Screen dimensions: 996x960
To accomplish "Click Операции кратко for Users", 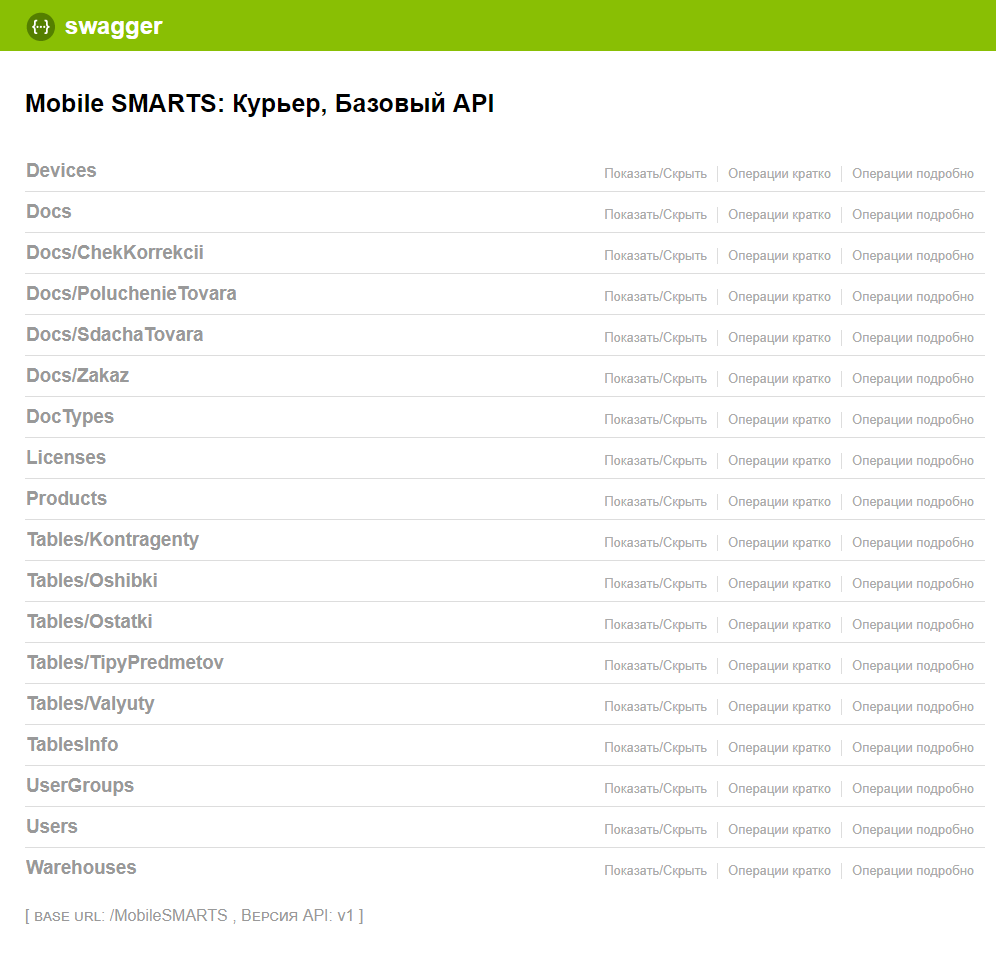I will pos(779,829).
